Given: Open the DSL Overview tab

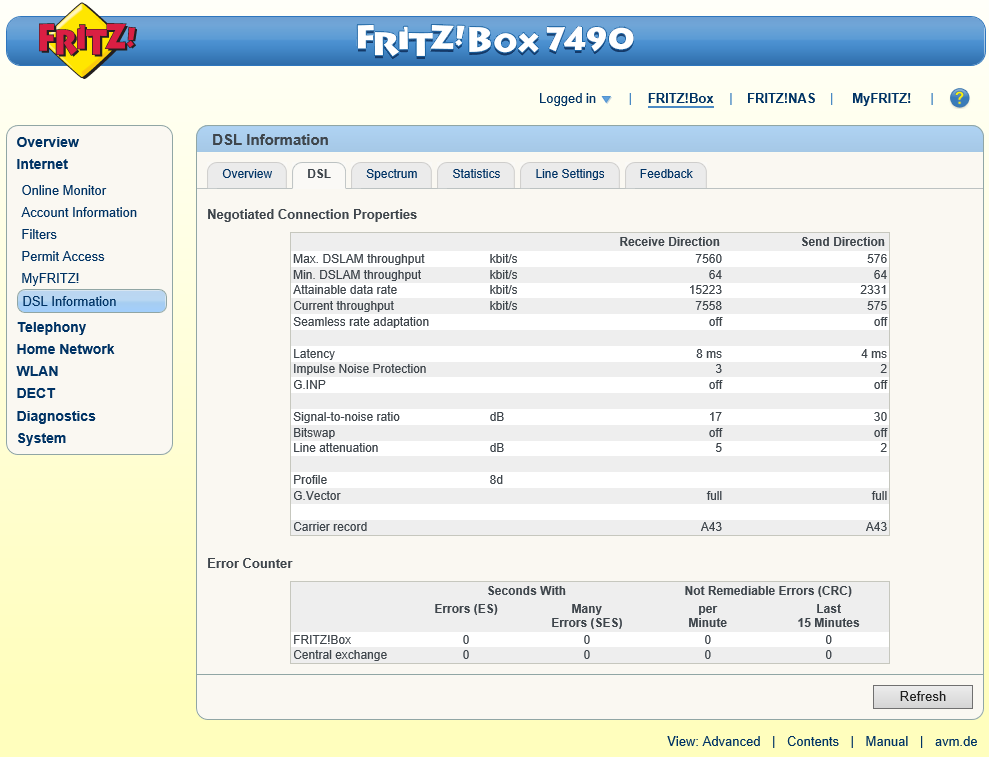Looking at the screenshot, I should pos(247,174).
